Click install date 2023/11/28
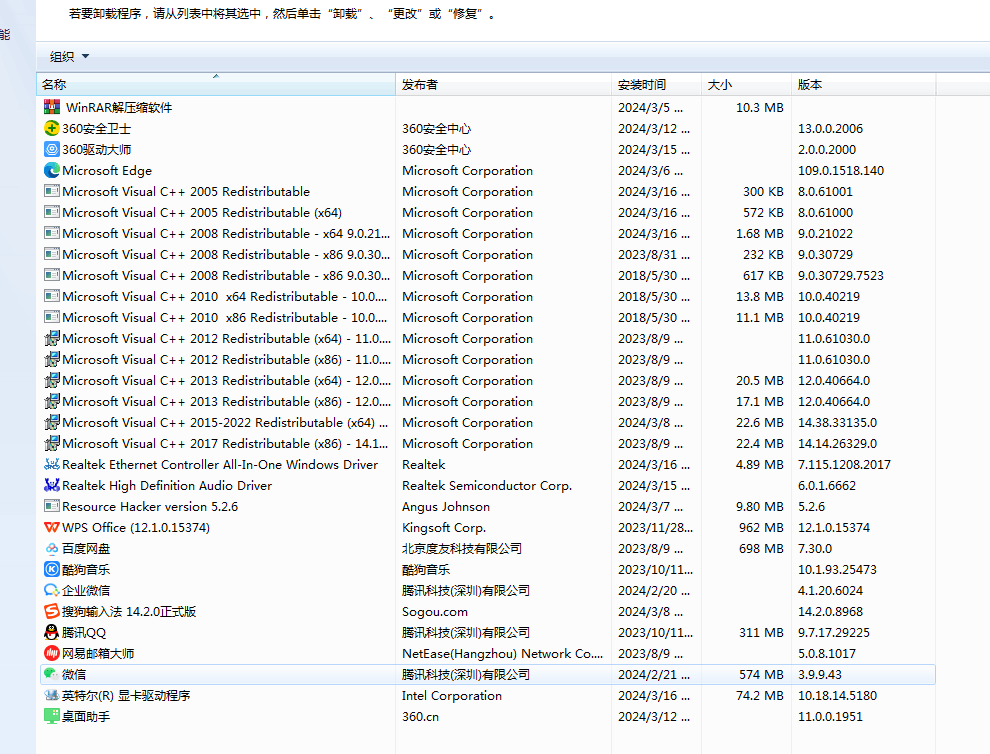 (655, 527)
